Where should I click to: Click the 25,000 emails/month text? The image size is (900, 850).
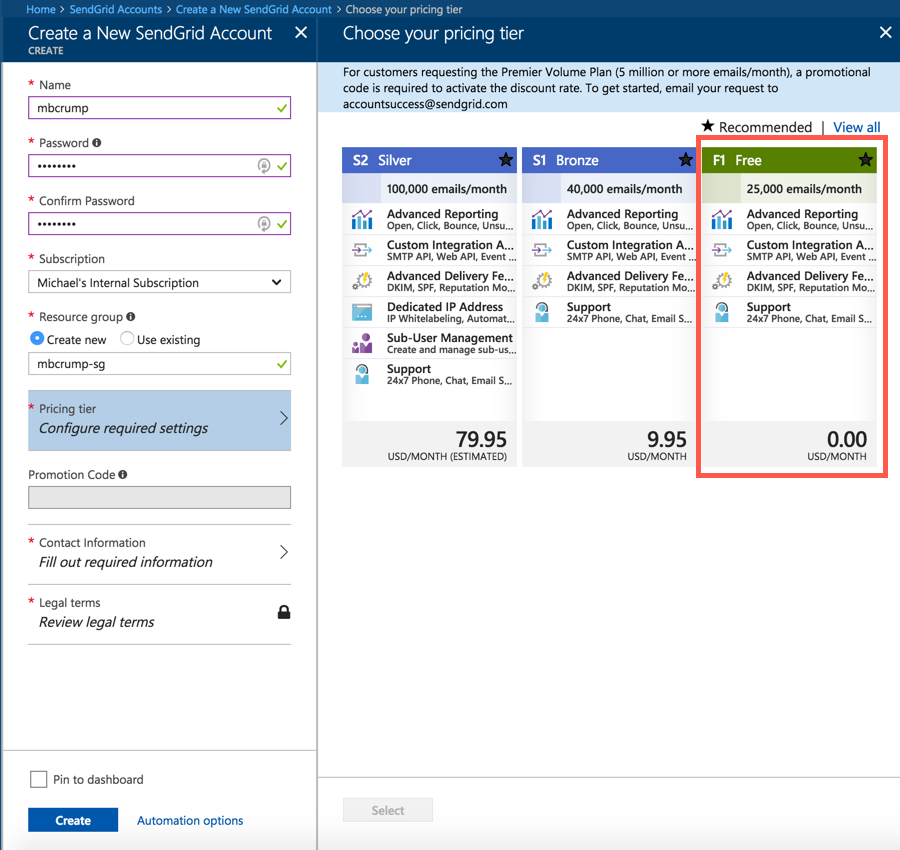pos(804,189)
